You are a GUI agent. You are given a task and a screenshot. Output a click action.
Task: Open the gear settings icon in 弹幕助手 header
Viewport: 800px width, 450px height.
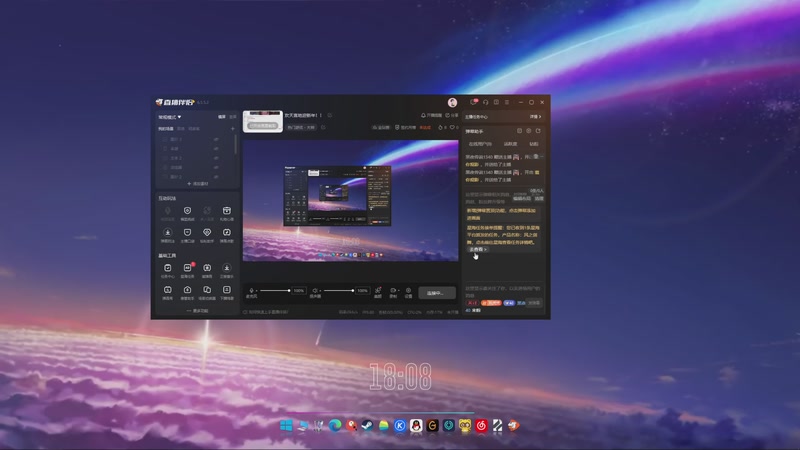point(529,131)
